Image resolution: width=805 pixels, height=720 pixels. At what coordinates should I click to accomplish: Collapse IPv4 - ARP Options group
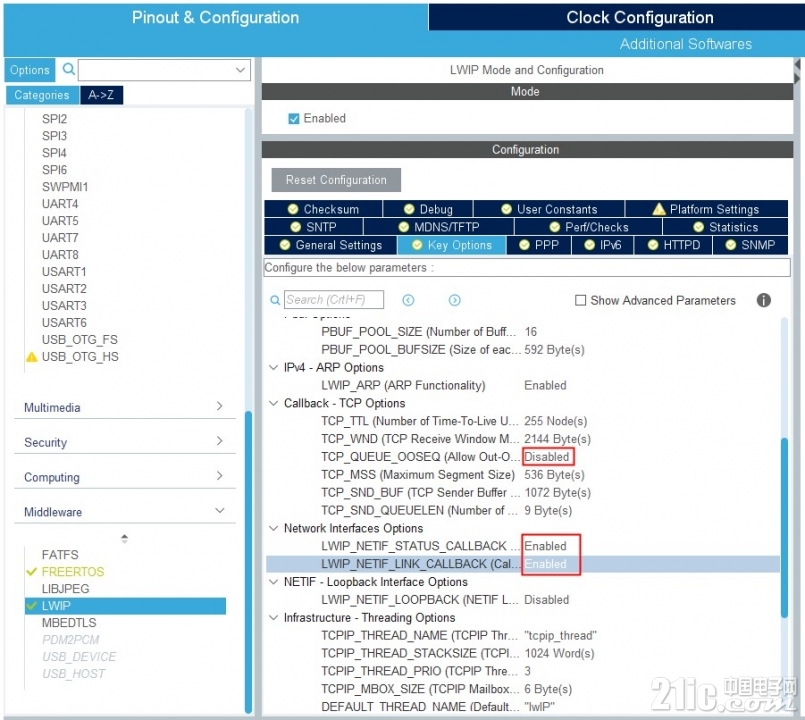[274, 367]
